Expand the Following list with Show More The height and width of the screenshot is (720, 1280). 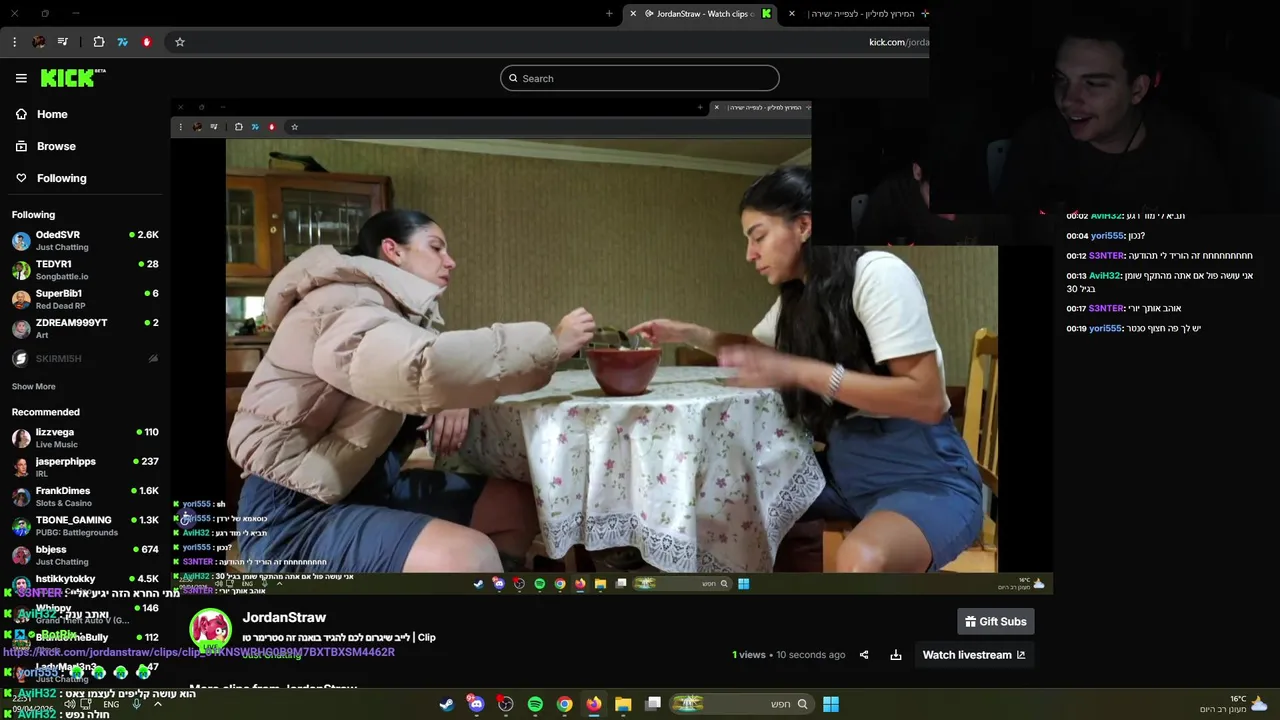(34, 387)
